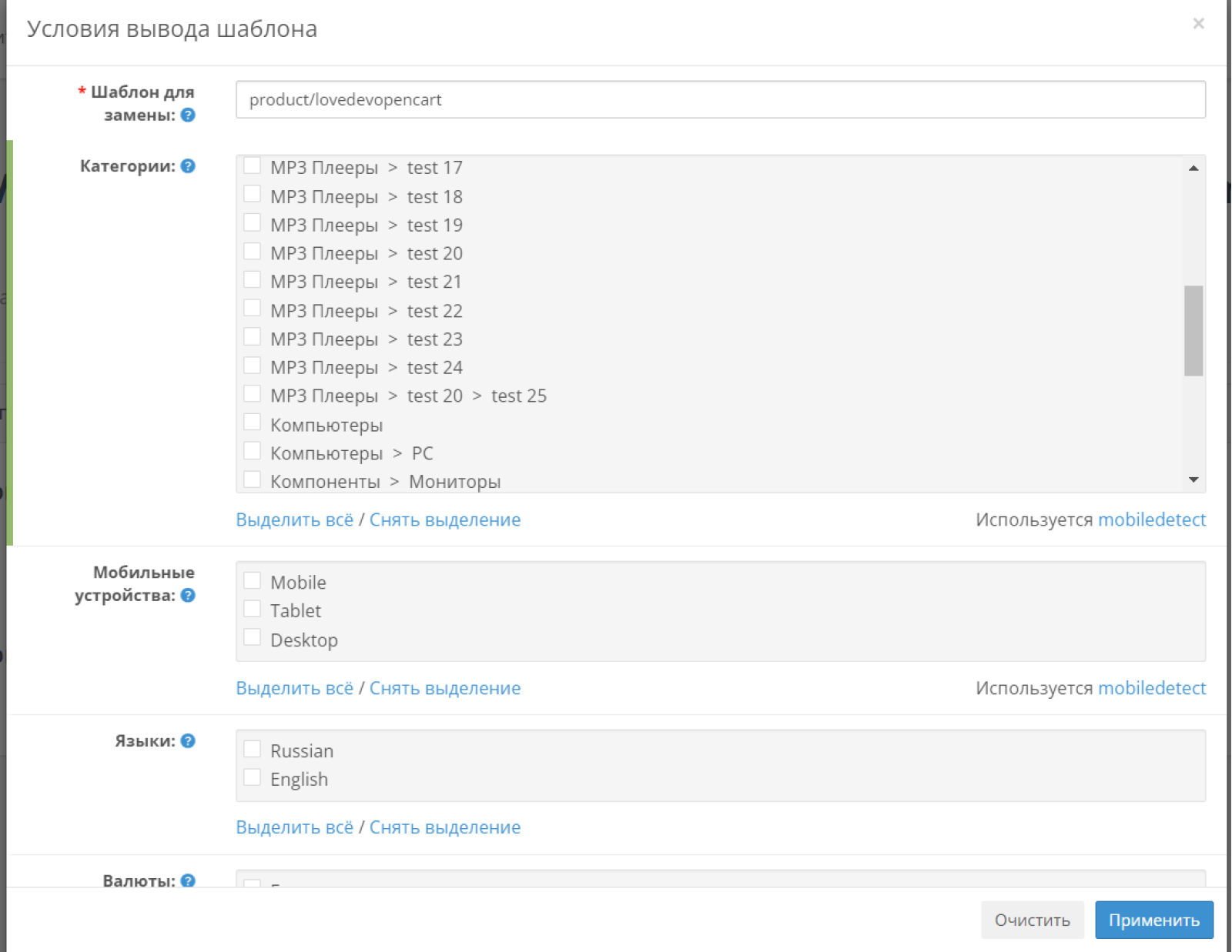Enable the Desktop device checkbox
Viewport: 1232px width, 952px height.
pos(252,637)
